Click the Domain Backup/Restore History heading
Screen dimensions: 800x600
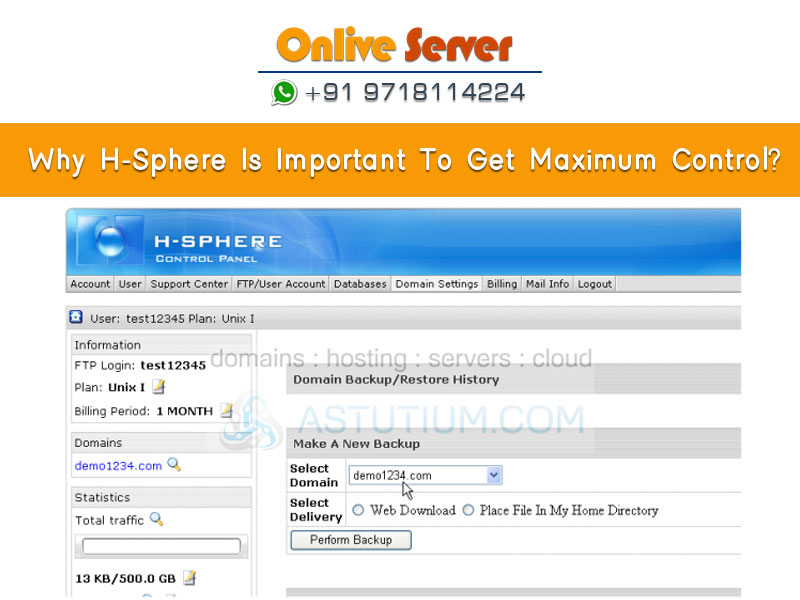coord(396,380)
